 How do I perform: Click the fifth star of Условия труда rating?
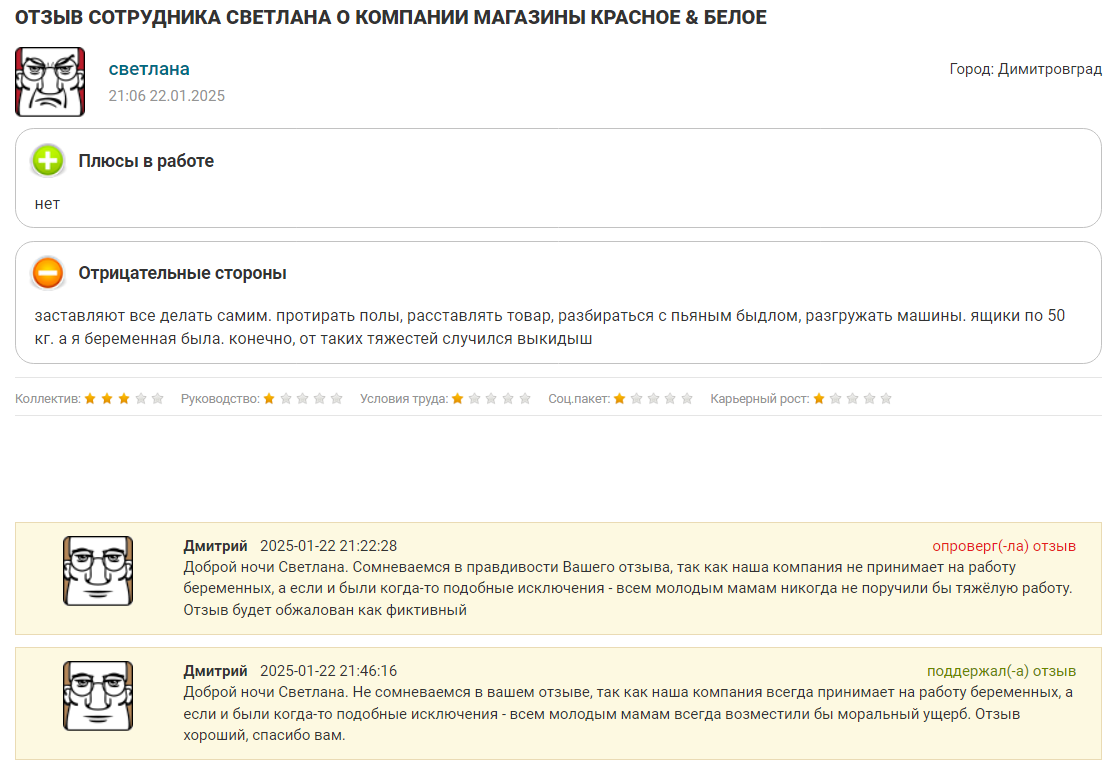525,398
